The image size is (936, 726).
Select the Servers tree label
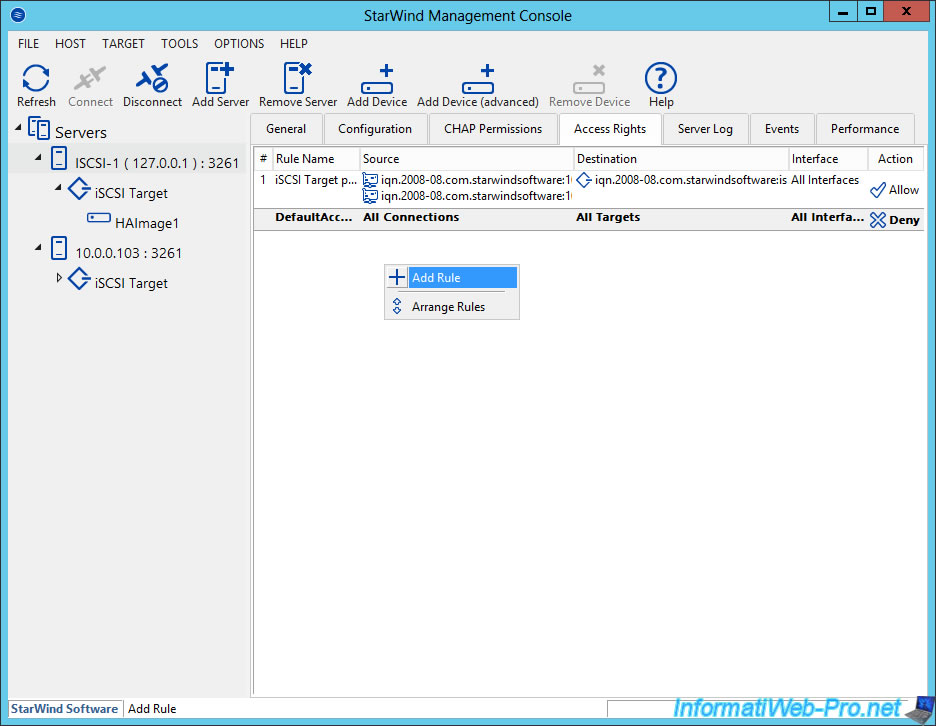[81, 133]
